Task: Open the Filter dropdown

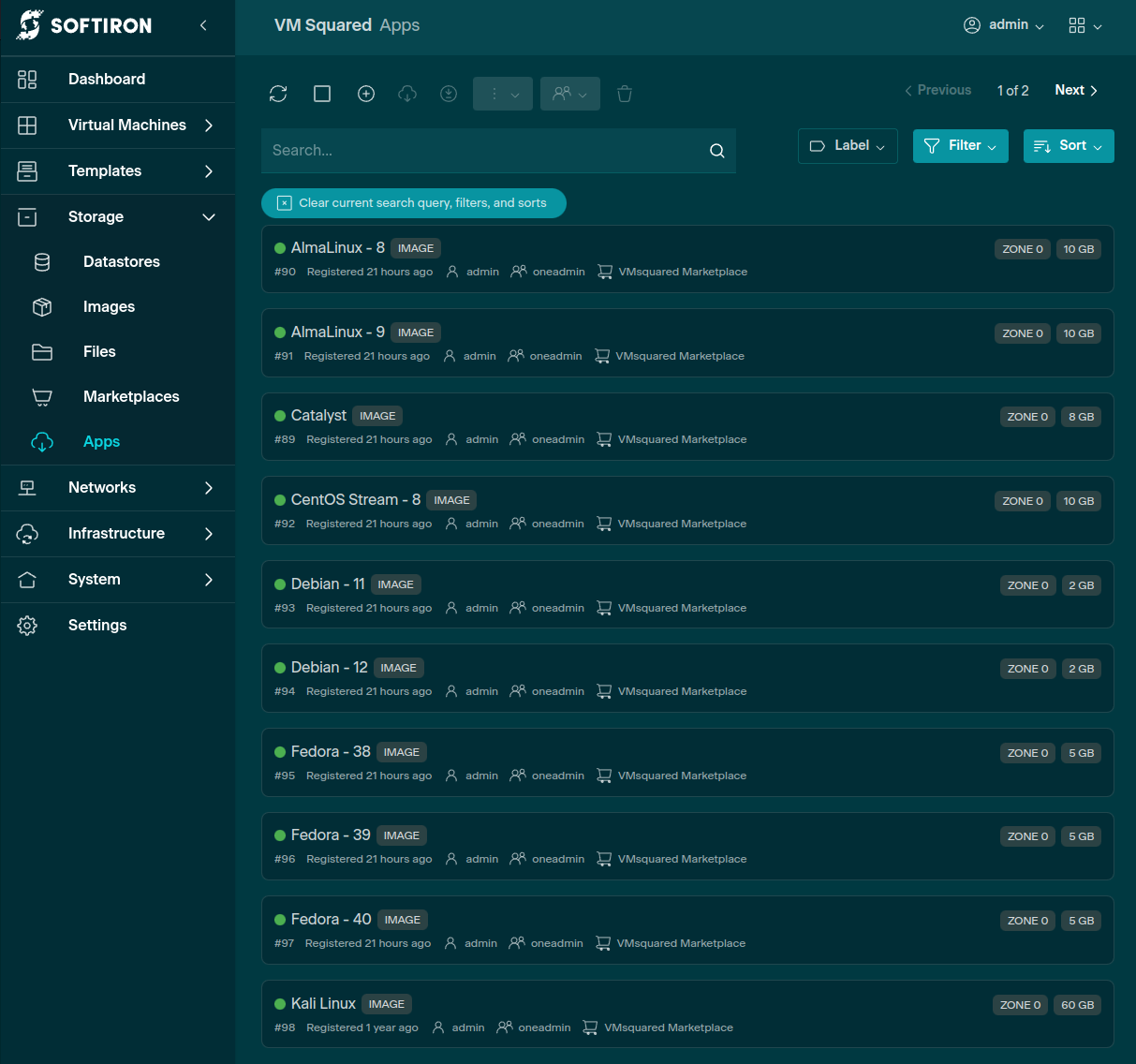Action: (x=960, y=146)
